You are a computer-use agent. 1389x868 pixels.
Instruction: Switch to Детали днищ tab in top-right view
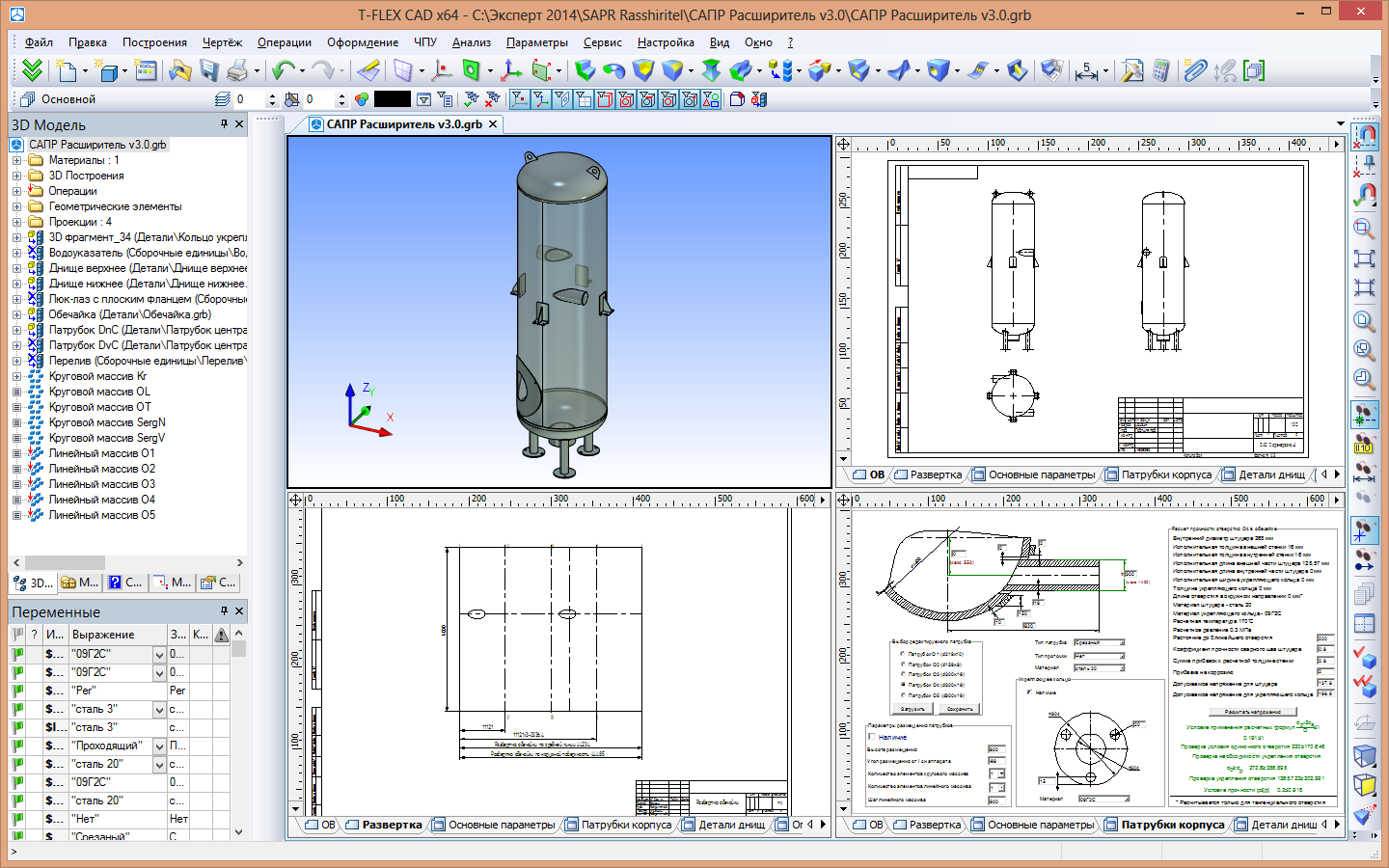click(1264, 475)
